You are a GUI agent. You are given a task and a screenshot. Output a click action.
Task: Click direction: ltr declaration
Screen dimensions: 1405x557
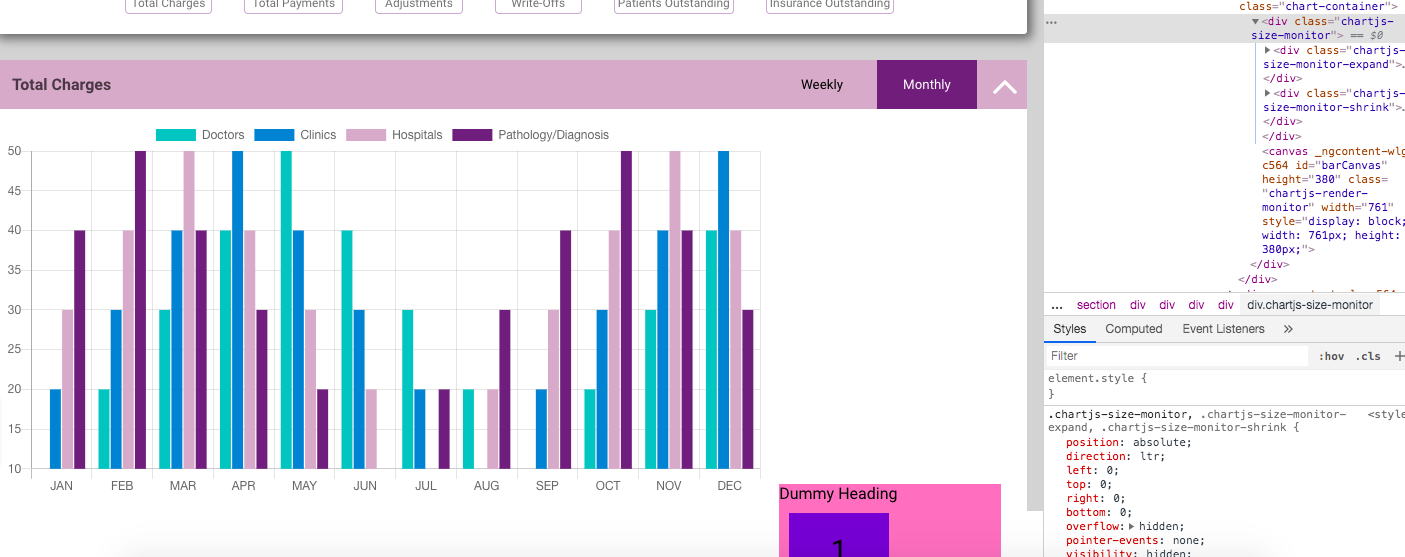pos(1115,456)
